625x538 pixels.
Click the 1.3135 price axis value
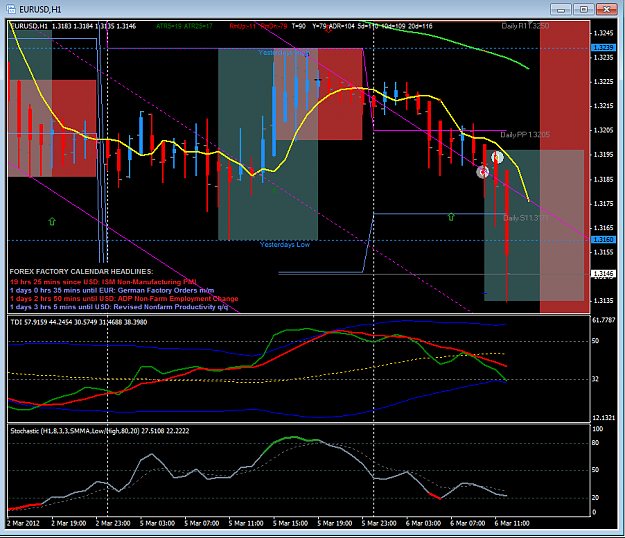coord(603,301)
